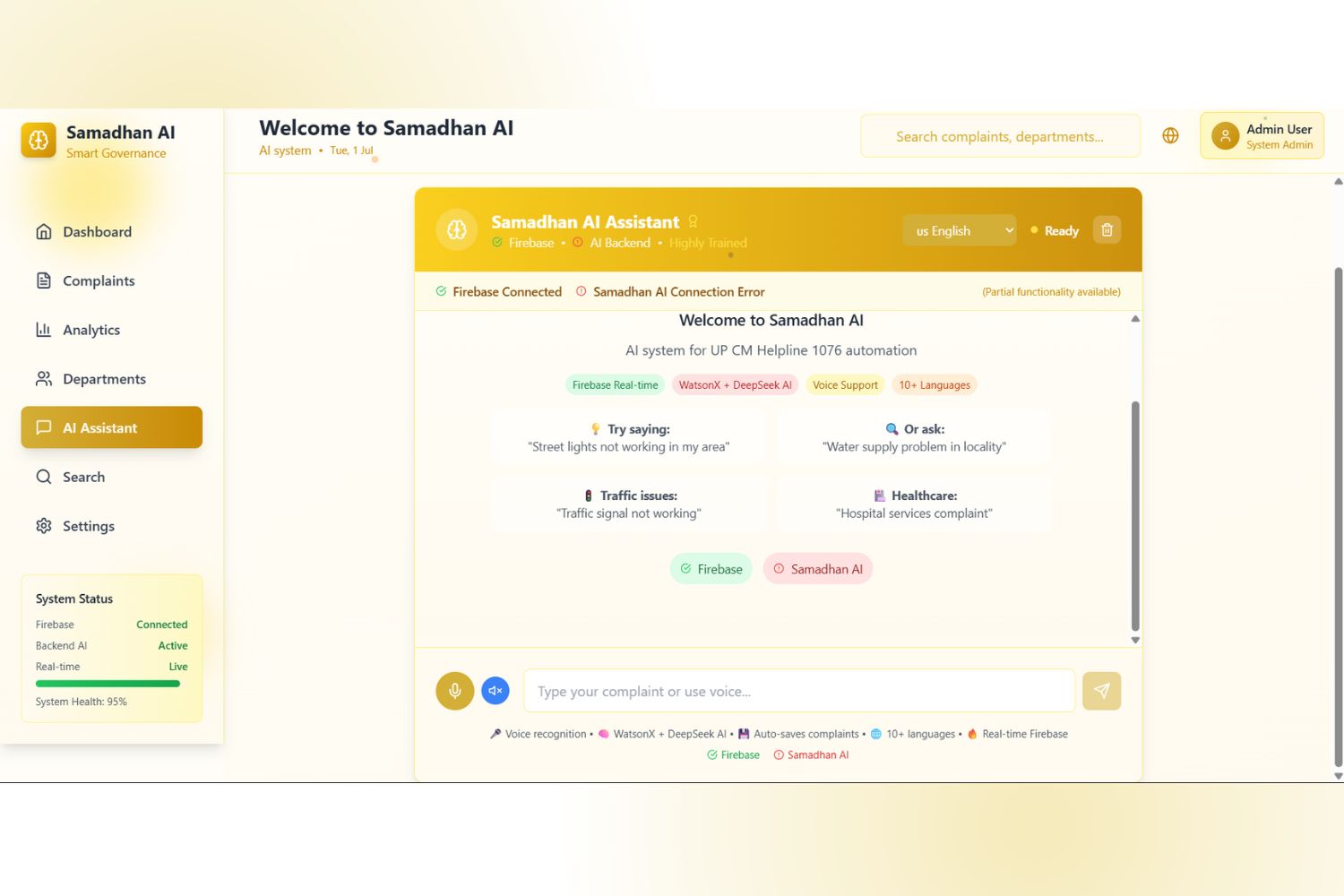The width and height of the screenshot is (1344, 896).
Task: Open the English language dropdown
Action: (960, 230)
